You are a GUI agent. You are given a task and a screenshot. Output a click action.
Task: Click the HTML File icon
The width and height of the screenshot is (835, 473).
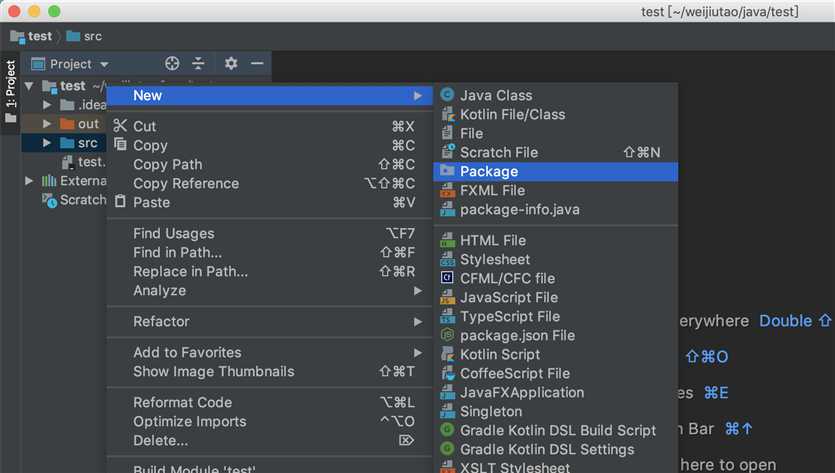pyautogui.click(x=447, y=240)
